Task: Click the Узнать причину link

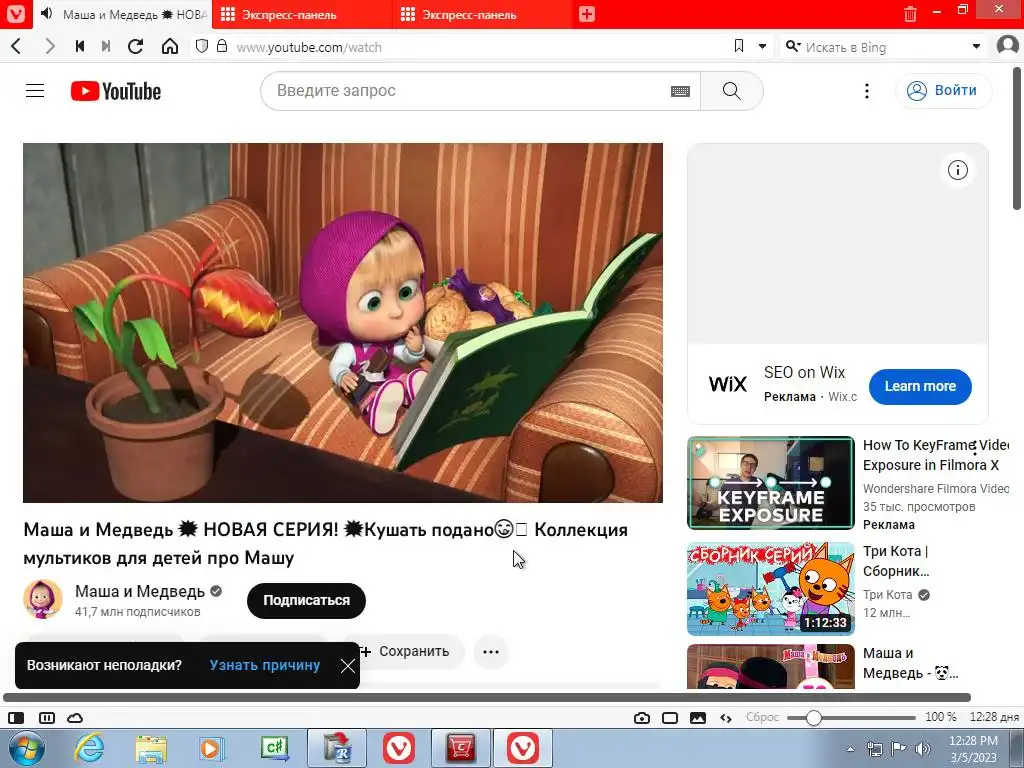Action: tap(264, 665)
